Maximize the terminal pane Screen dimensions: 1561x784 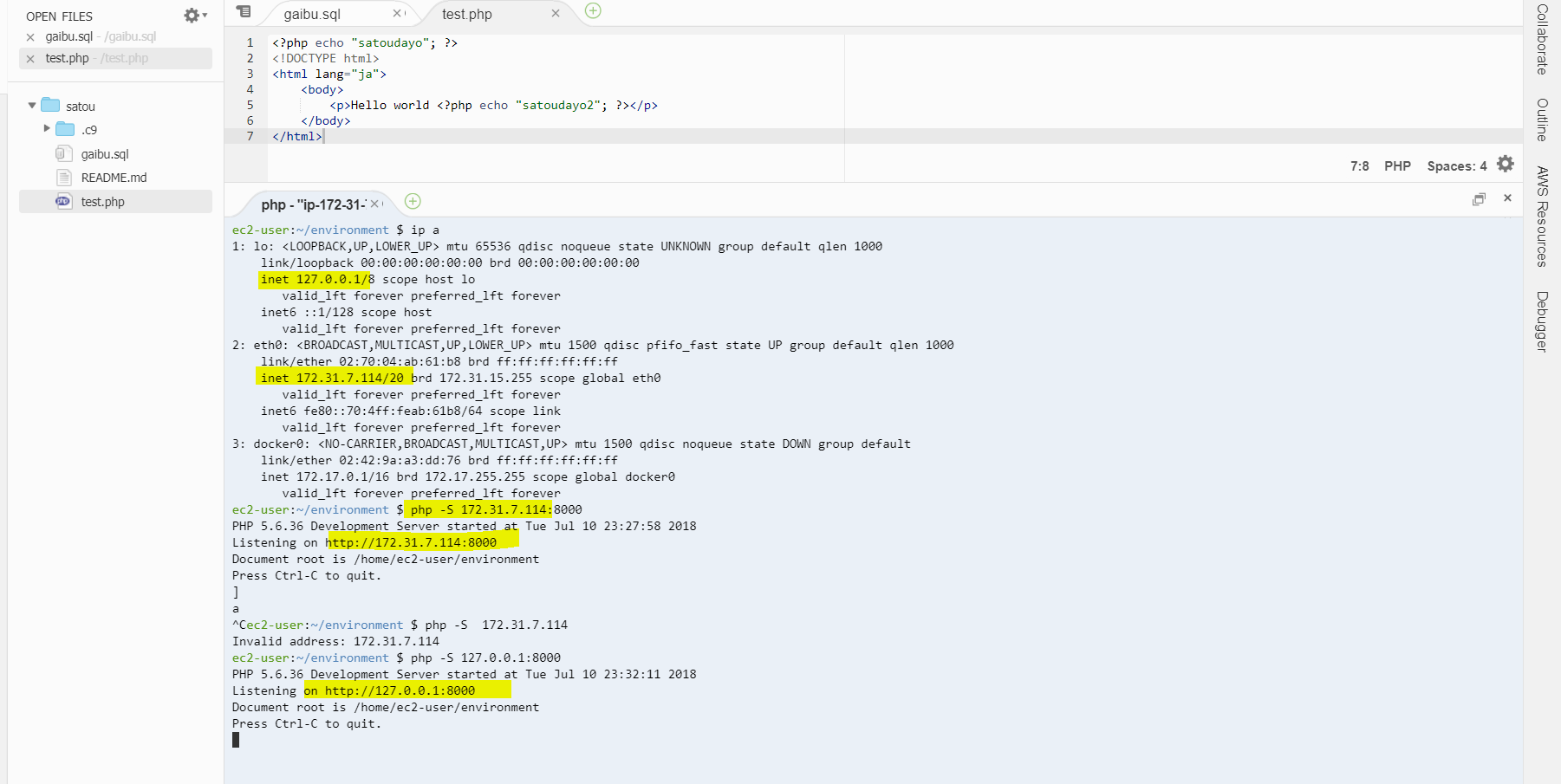1479,199
